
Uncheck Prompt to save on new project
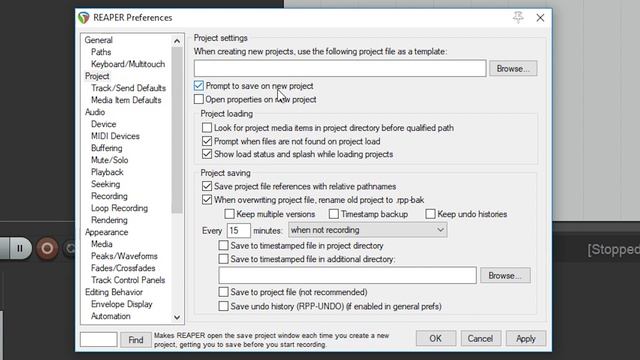coord(199,86)
